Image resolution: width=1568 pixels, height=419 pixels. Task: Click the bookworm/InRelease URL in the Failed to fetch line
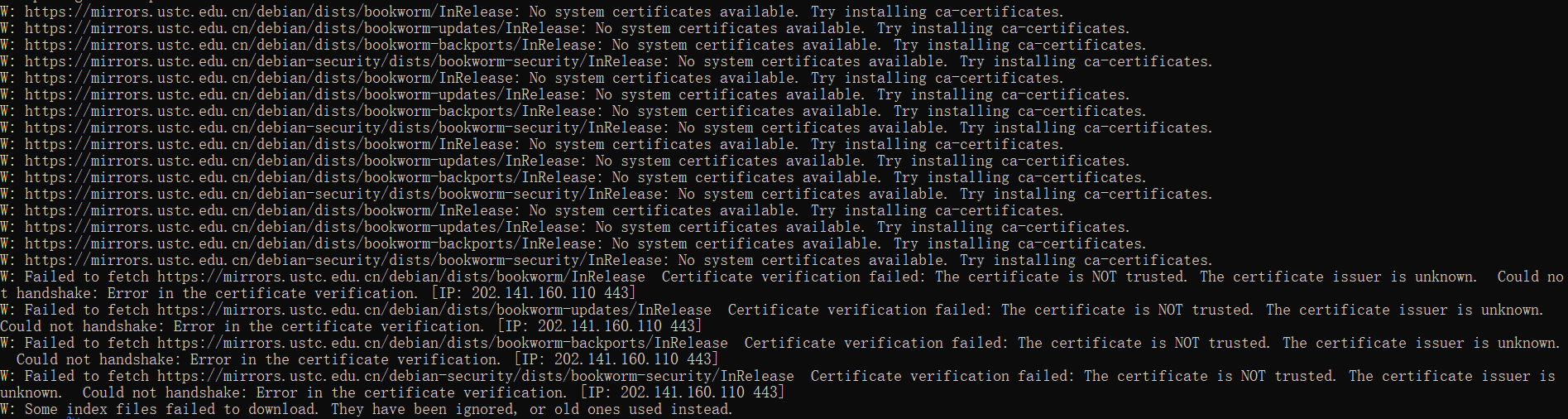coord(400,277)
